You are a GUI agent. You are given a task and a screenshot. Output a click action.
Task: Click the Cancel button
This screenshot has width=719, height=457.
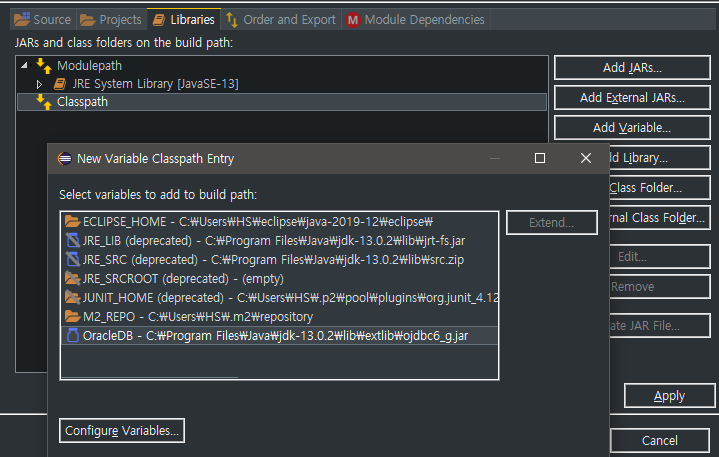[659, 440]
